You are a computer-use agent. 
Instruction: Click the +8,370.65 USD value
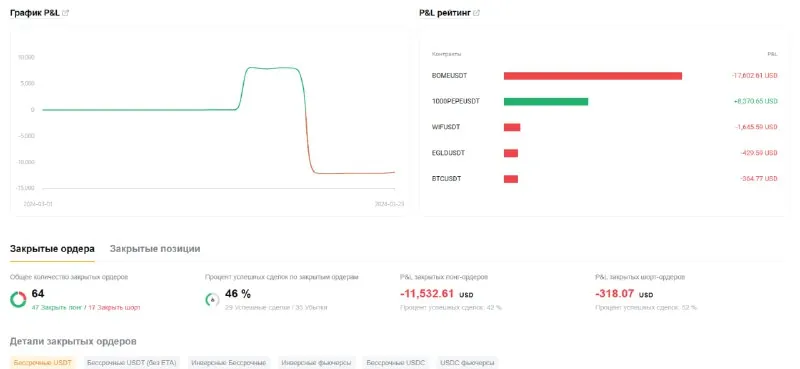[756, 102]
